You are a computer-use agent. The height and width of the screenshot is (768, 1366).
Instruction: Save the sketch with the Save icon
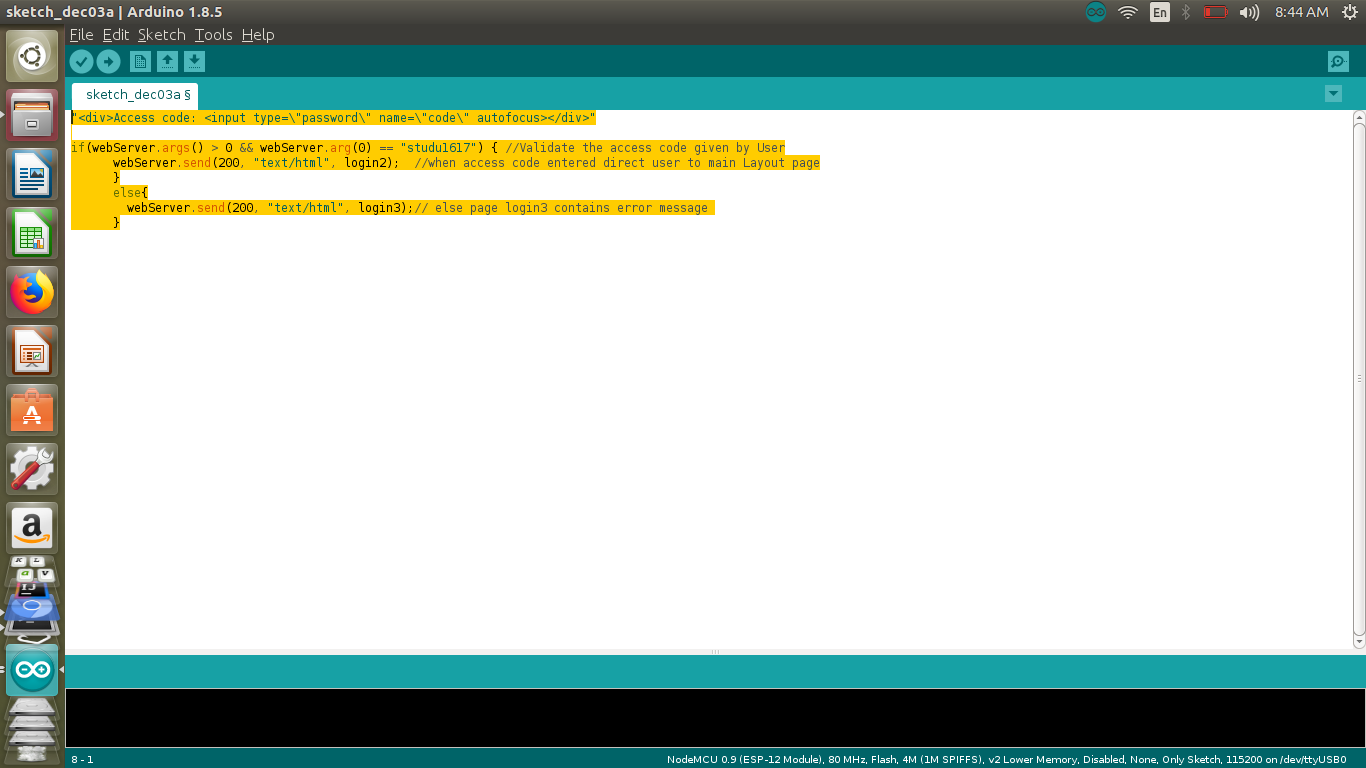[x=194, y=62]
